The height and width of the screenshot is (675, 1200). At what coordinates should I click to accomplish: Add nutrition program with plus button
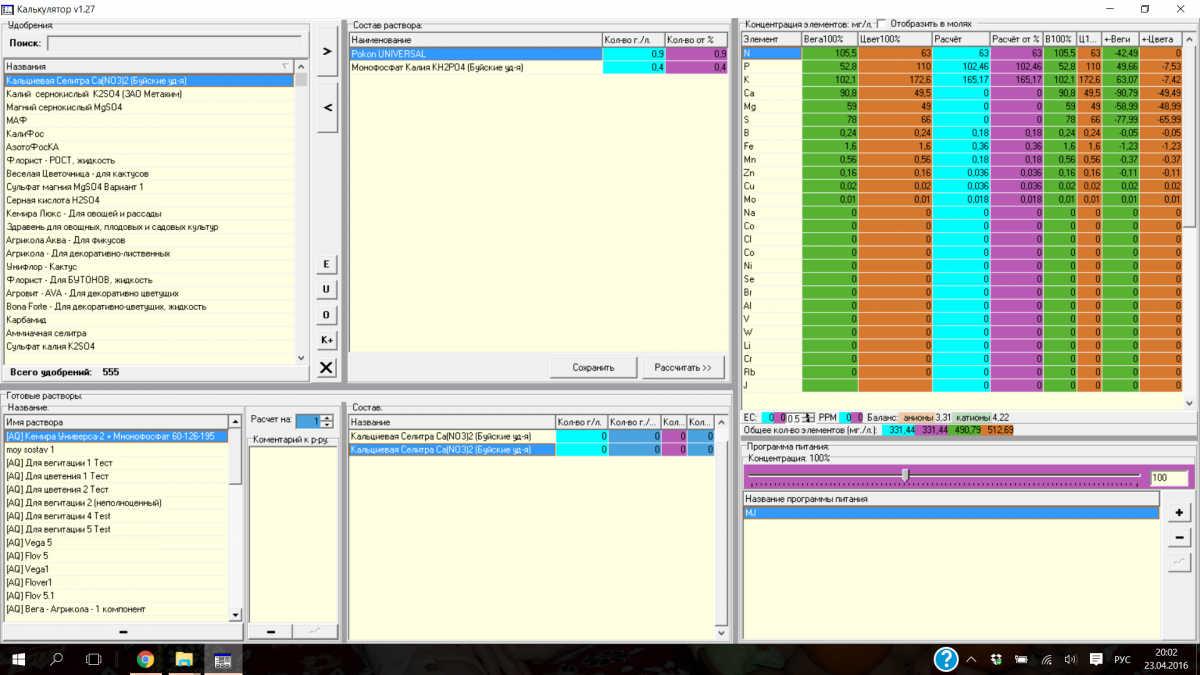(x=1180, y=513)
